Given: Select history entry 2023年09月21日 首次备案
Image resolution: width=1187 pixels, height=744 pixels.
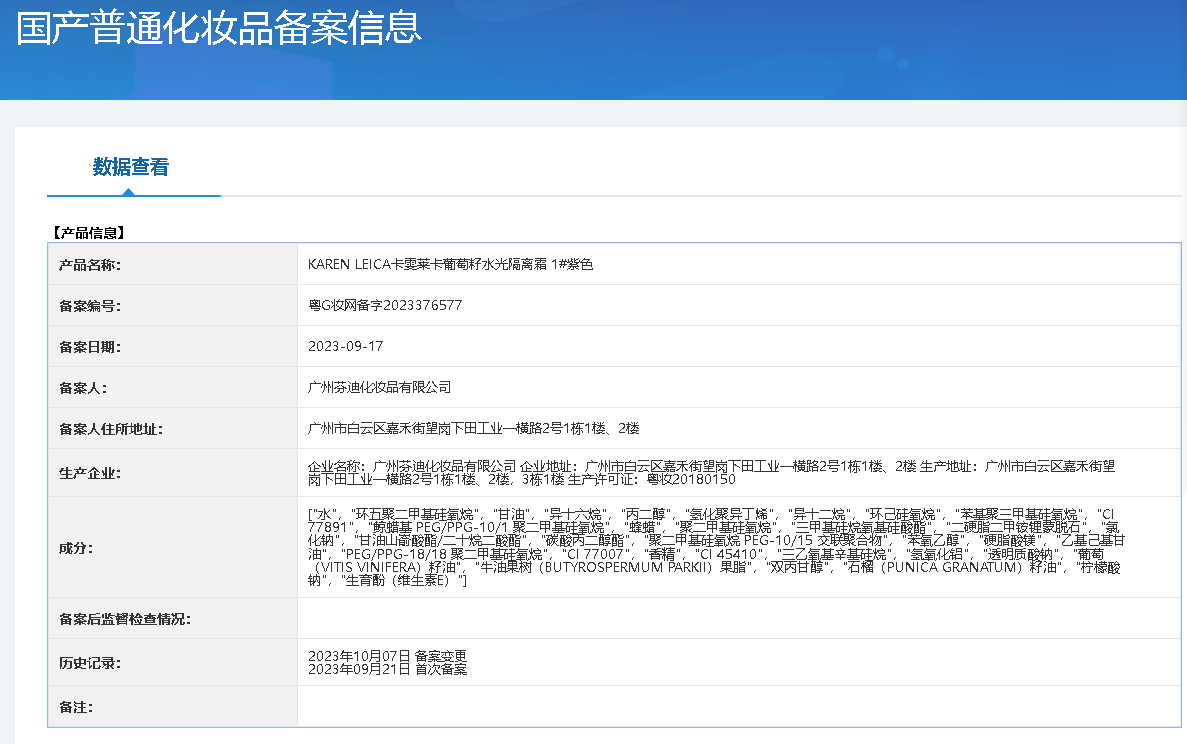Looking at the screenshot, I should 388,669.
